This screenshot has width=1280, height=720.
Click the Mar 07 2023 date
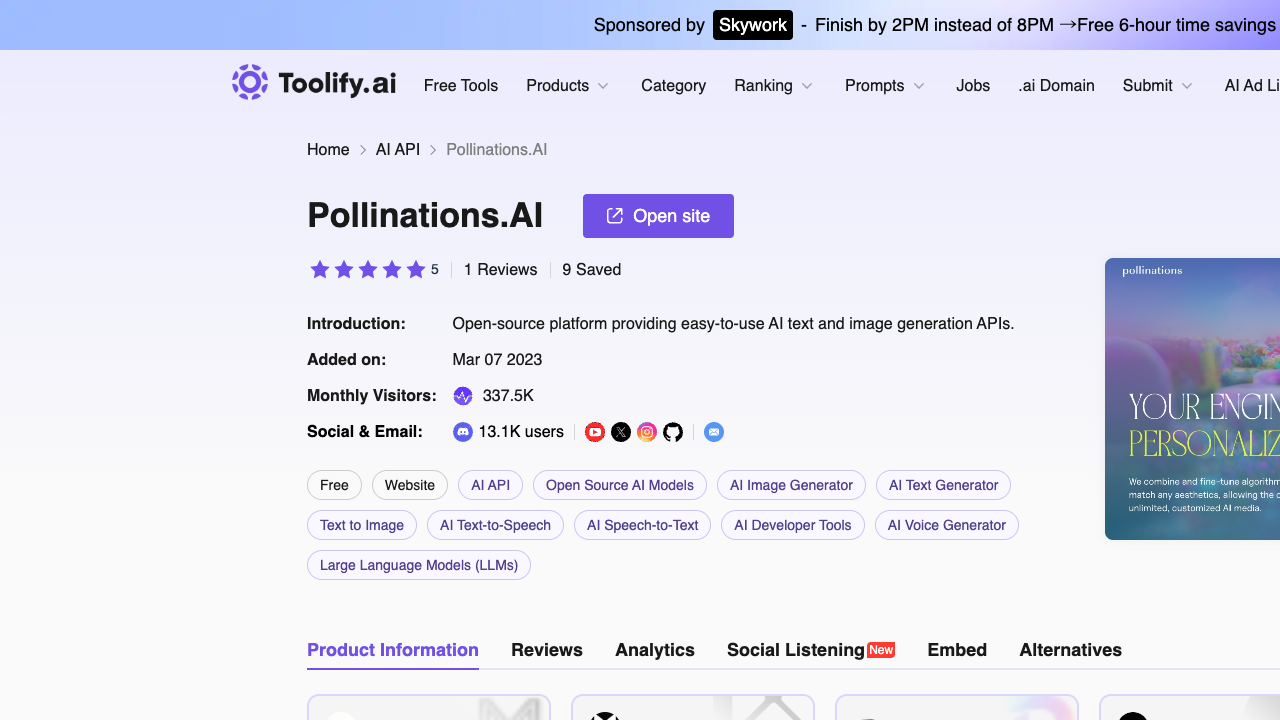tap(497, 360)
